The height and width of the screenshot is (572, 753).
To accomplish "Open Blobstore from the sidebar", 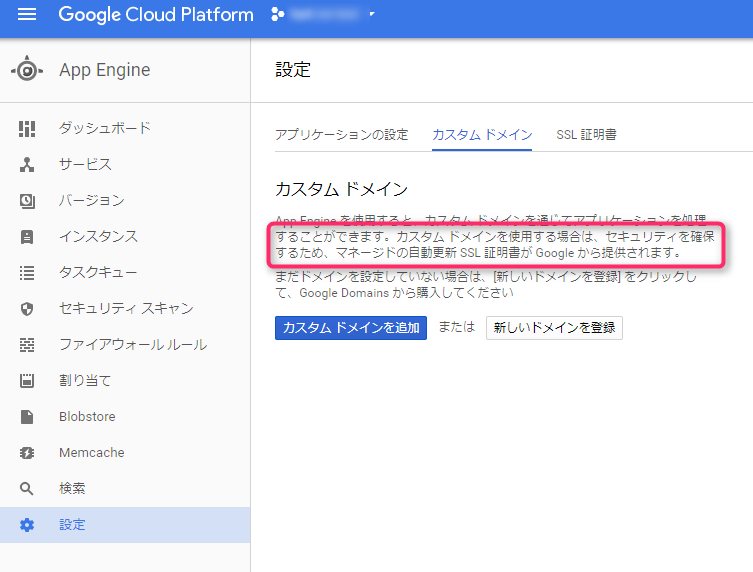I will coord(125,417).
